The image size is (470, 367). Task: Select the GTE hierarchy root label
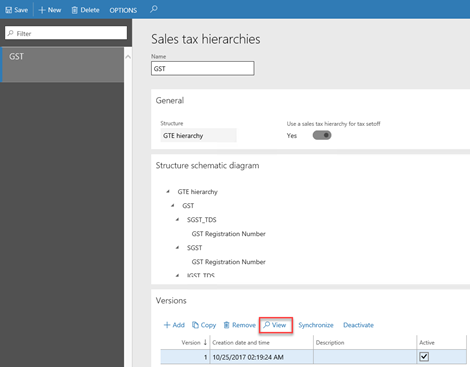tap(197, 192)
